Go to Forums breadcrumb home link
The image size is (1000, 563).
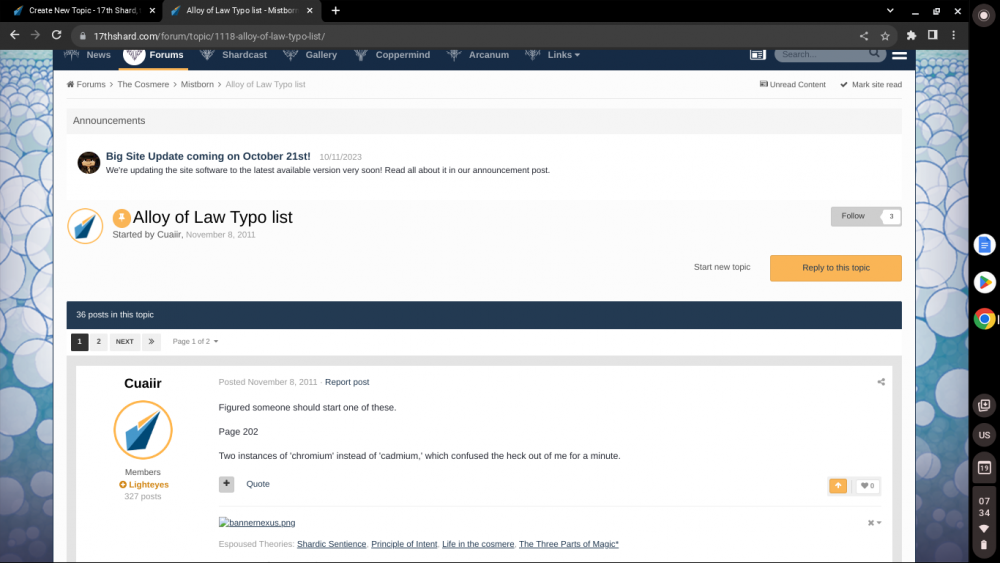(x=86, y=84)
